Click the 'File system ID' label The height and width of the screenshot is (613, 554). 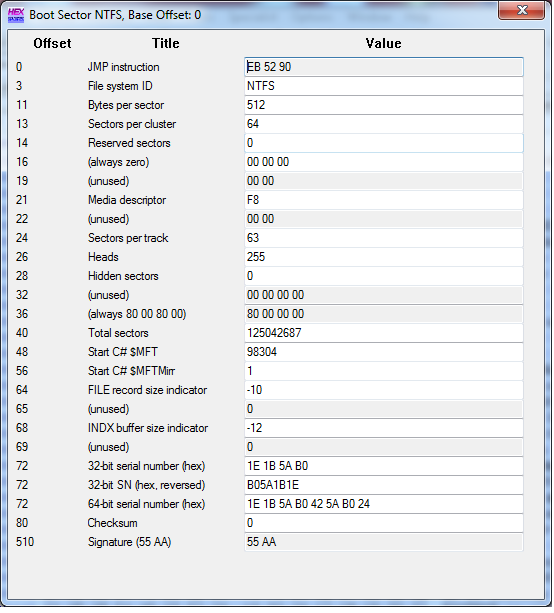pos(120,86)
